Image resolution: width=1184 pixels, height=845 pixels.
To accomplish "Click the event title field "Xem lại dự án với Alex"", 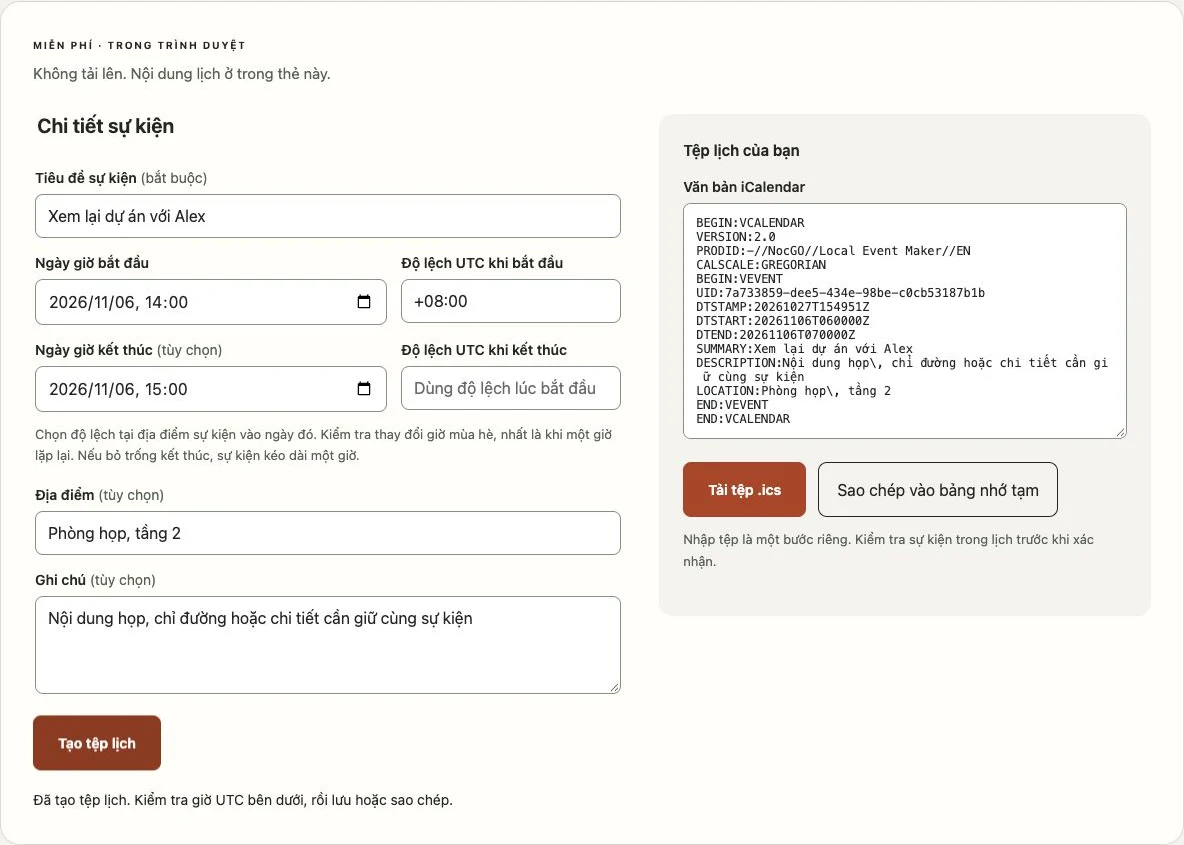I will pyautogui.click(x=328, y=216).
